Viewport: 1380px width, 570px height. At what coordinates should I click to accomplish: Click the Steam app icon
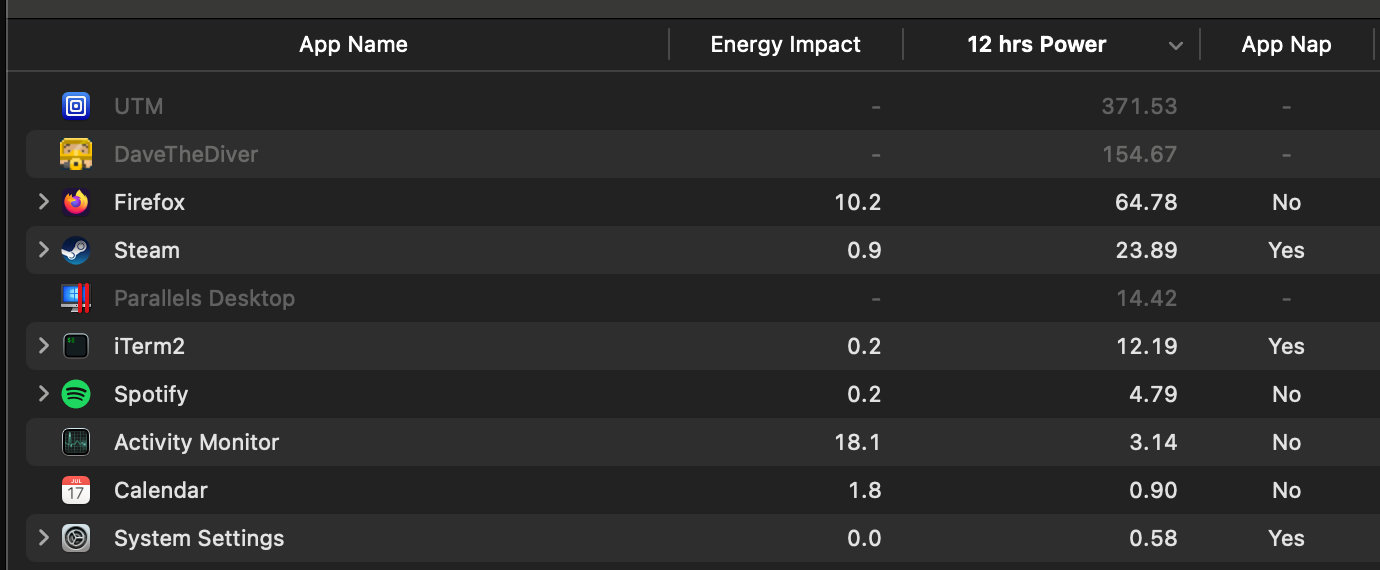76,250
